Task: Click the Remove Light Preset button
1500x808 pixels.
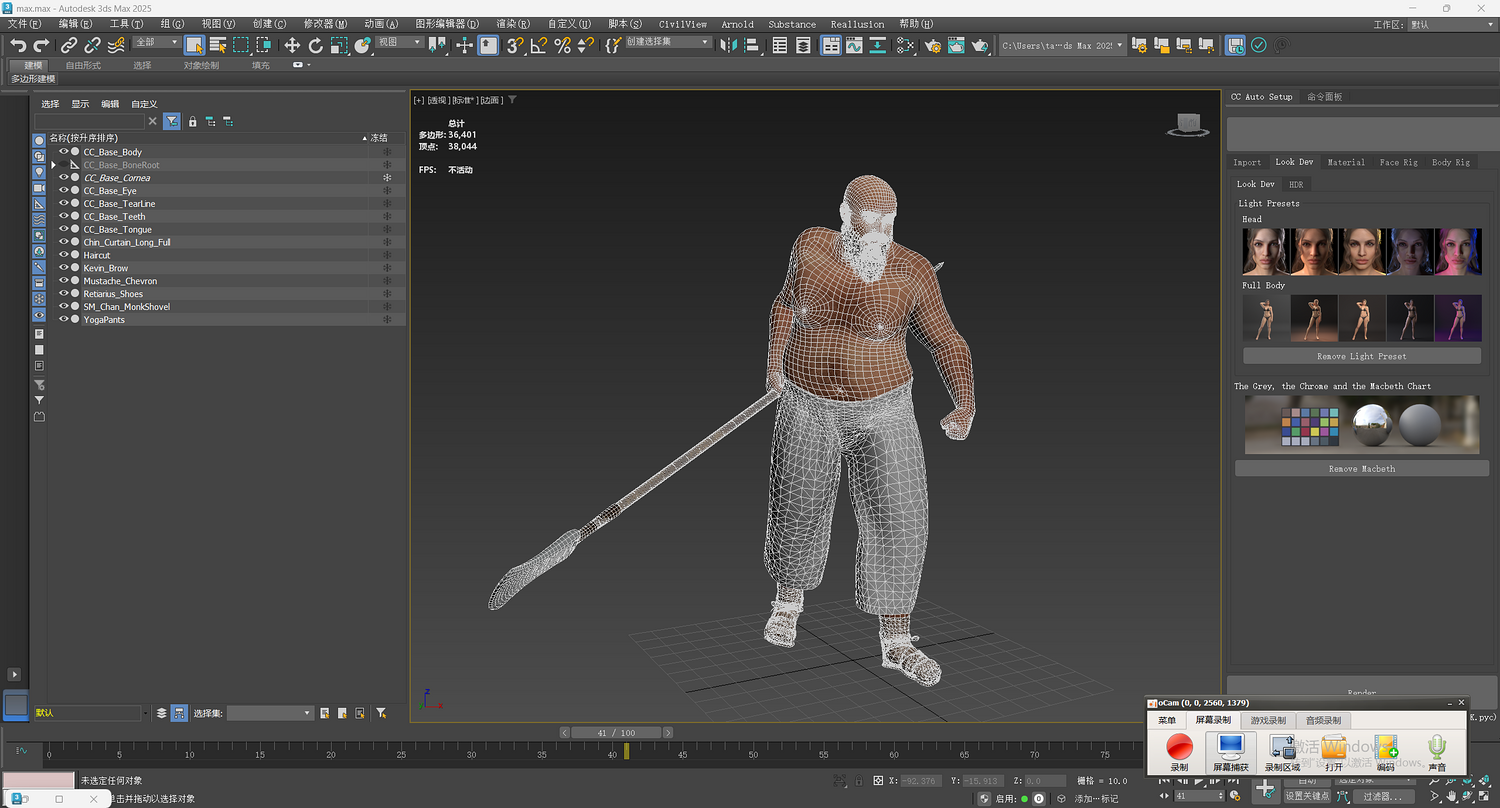Action: click(1361, 356)
